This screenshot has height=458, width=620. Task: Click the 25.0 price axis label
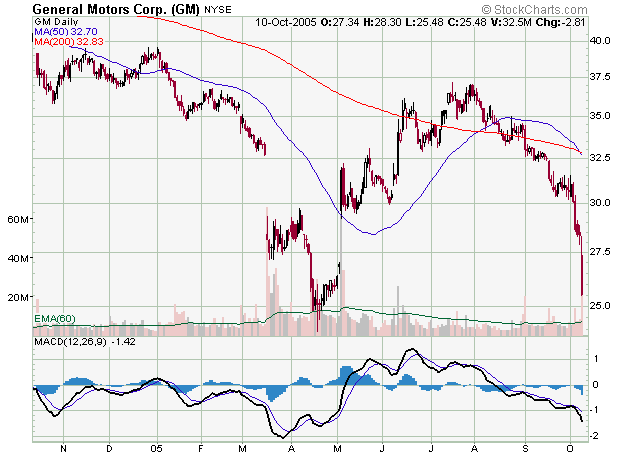click(x=599, y=305)
